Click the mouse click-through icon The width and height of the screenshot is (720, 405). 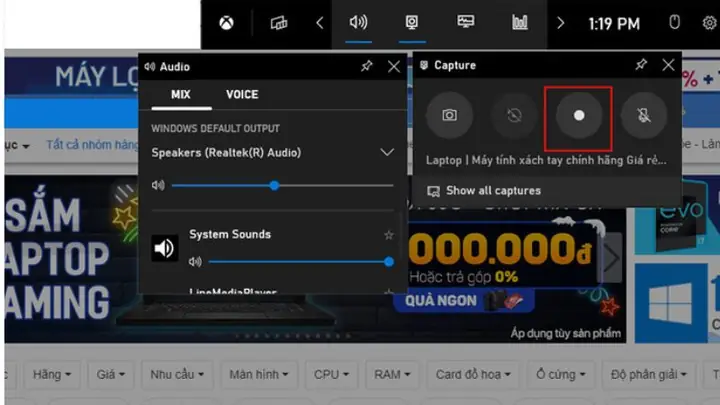(x=674, y=22)
